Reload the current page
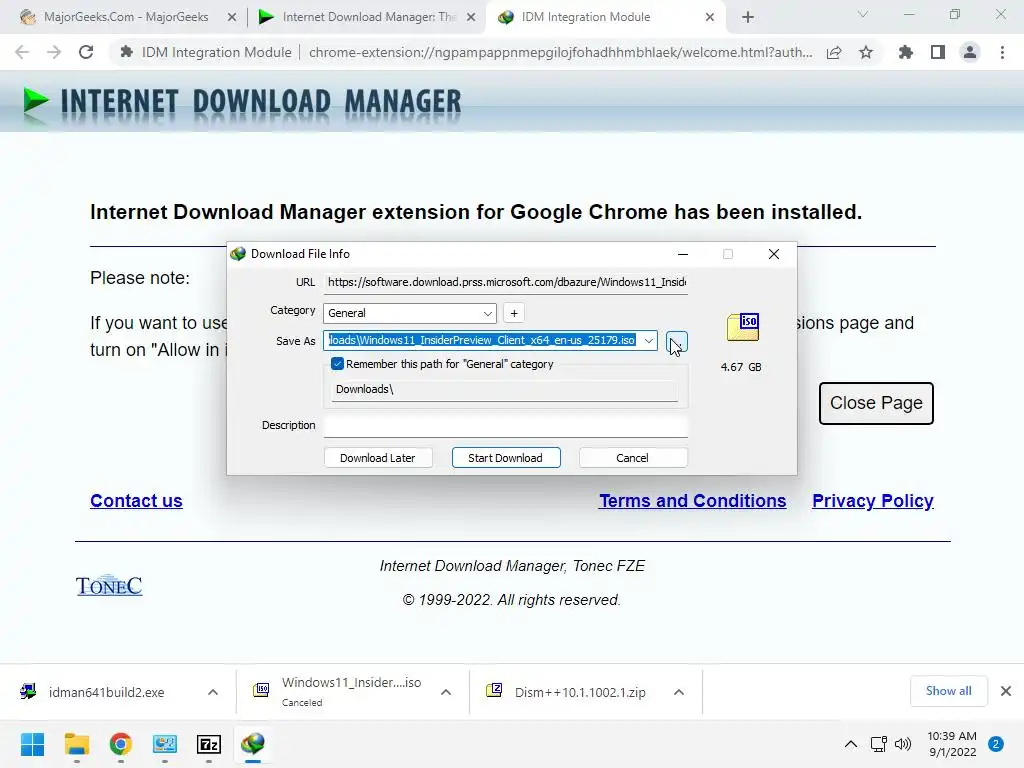This screenshot has height=768, width=1024. coord(86,52)
